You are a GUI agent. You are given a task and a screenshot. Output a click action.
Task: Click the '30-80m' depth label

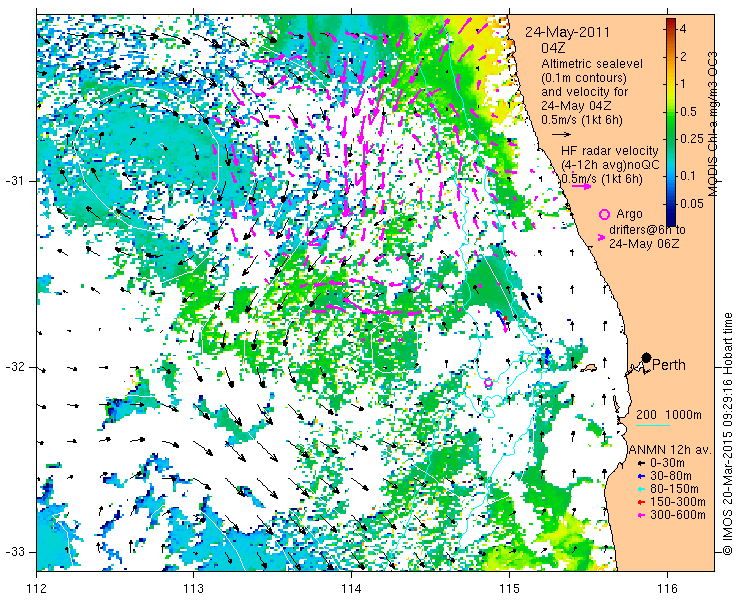(671, 476)
